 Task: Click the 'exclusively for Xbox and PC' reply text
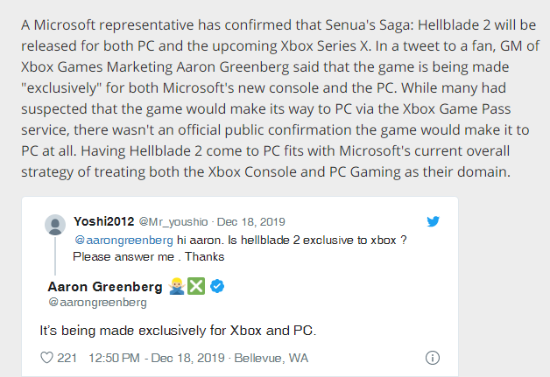pos(178,330)
